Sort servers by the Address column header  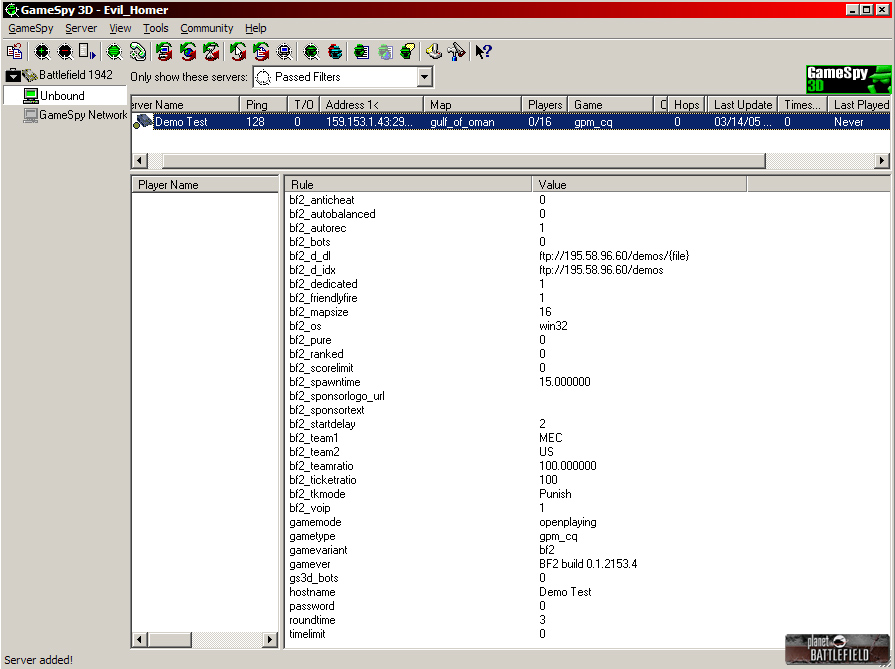372,104
